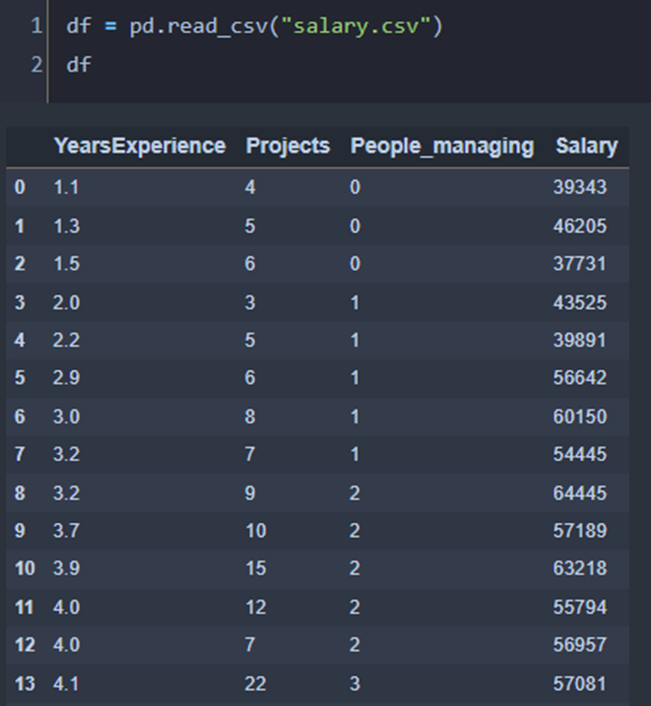This screenshot has height=706, width=651.
Task: Click the Salary column header
Action: [x=586, y=146]
